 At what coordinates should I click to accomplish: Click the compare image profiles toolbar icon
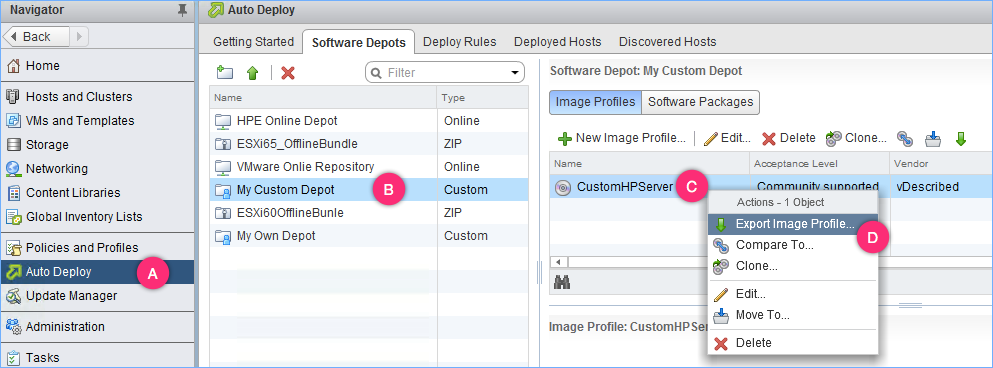905,139
